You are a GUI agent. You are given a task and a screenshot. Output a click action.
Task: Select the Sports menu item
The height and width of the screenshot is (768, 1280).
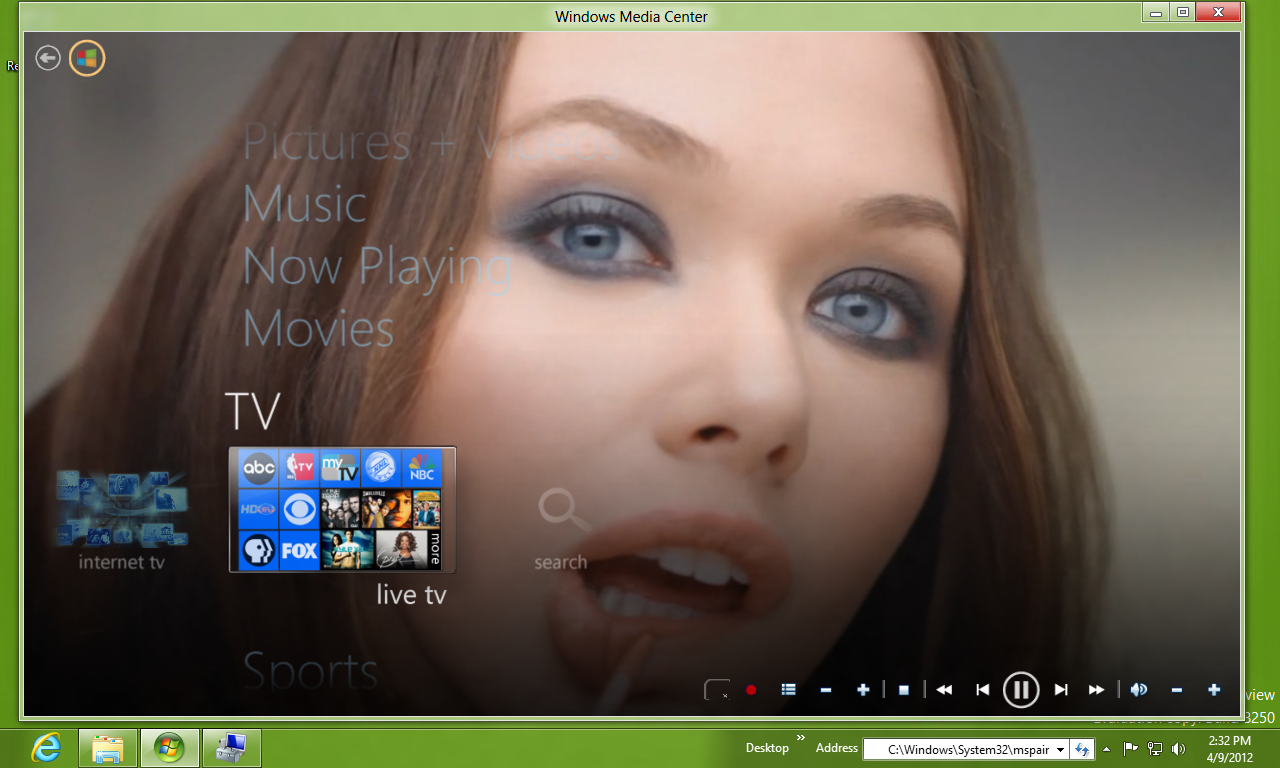pos(310,672)
